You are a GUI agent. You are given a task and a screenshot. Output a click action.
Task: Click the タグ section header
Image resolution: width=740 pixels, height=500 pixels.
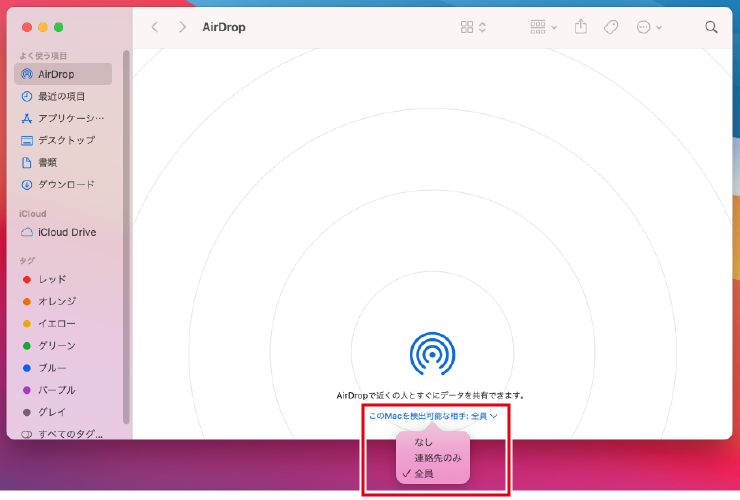[27, 260]
